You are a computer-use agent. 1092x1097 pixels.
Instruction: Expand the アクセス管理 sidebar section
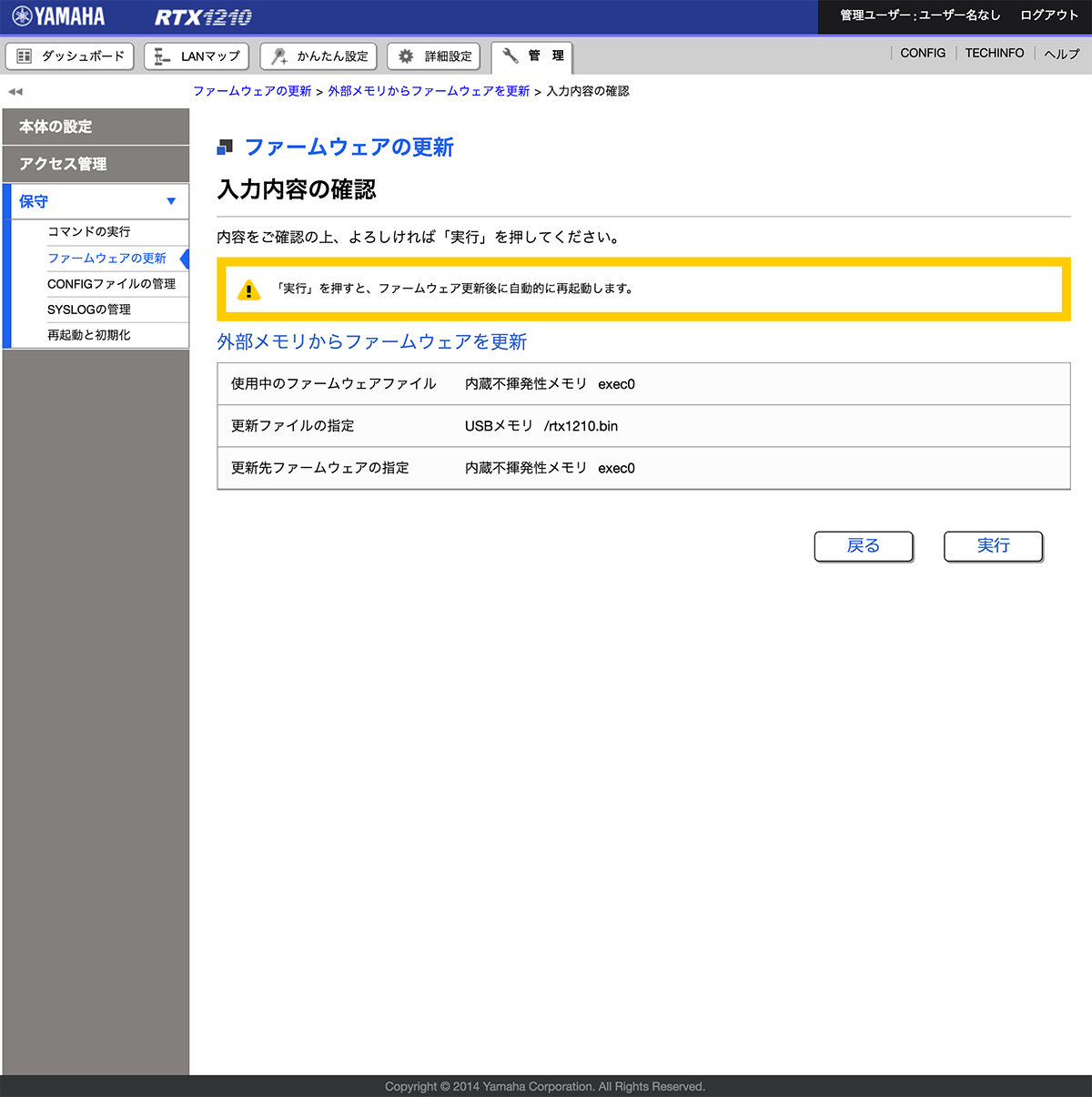point(96,164)
